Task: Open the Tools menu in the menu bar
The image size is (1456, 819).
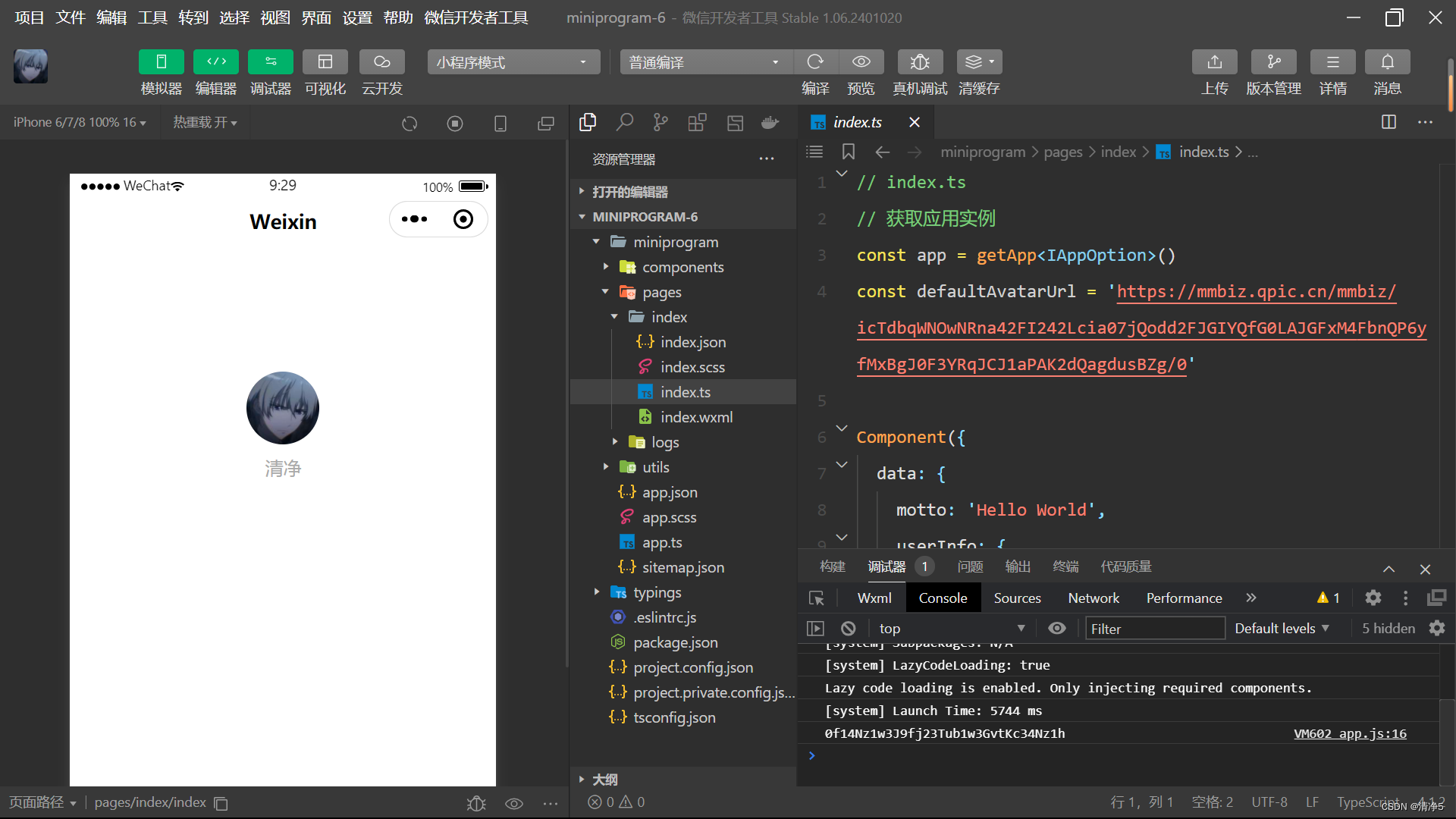Action: point(152,17)
